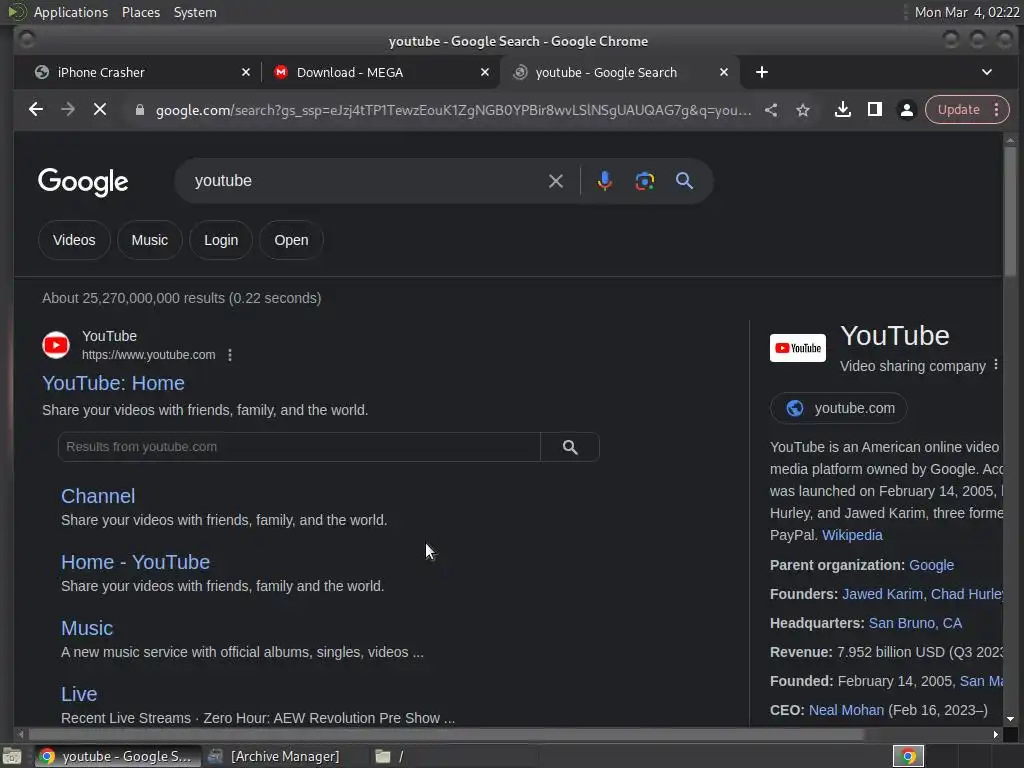Open the Places menu

click(x=141, y=12)
